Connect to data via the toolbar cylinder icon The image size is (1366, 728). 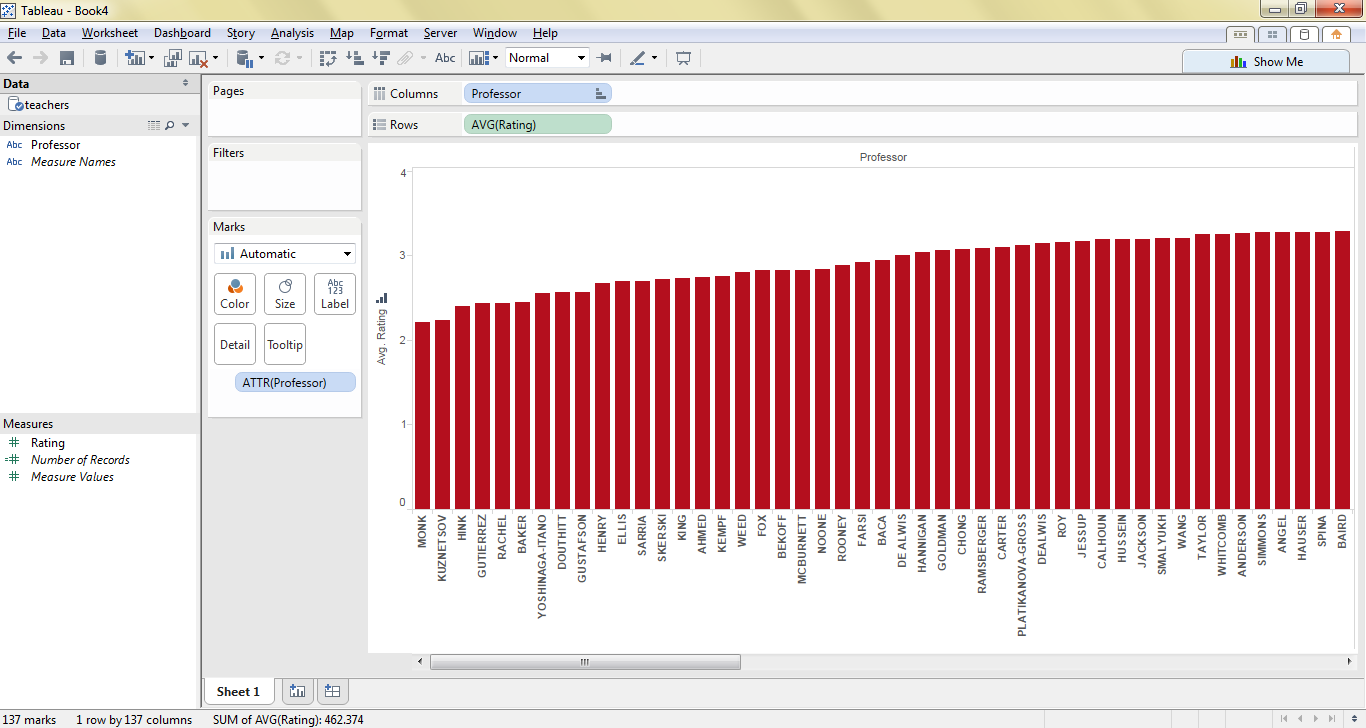100,58
